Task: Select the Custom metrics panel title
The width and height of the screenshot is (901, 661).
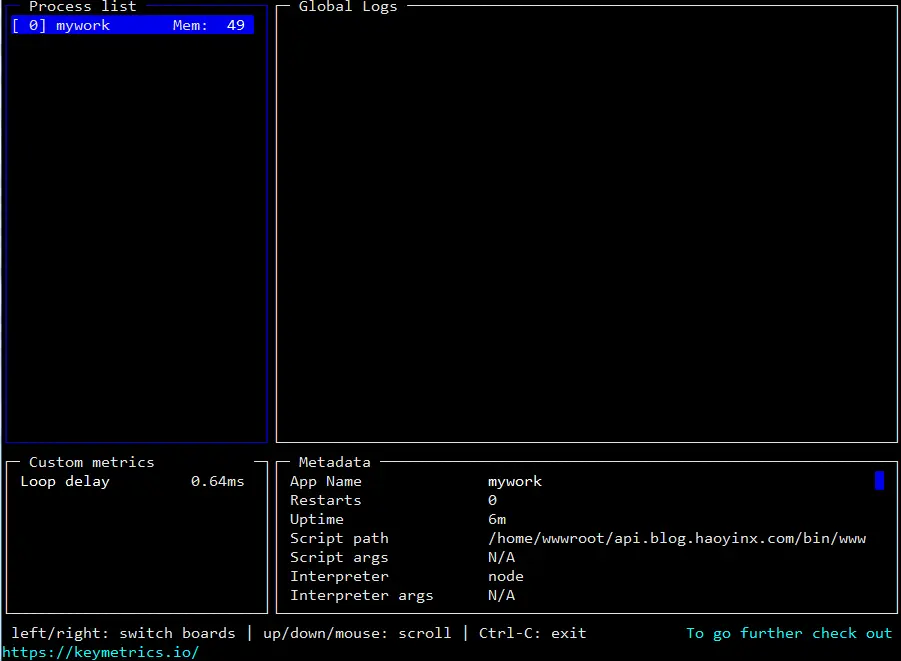Action: [91, 462]
